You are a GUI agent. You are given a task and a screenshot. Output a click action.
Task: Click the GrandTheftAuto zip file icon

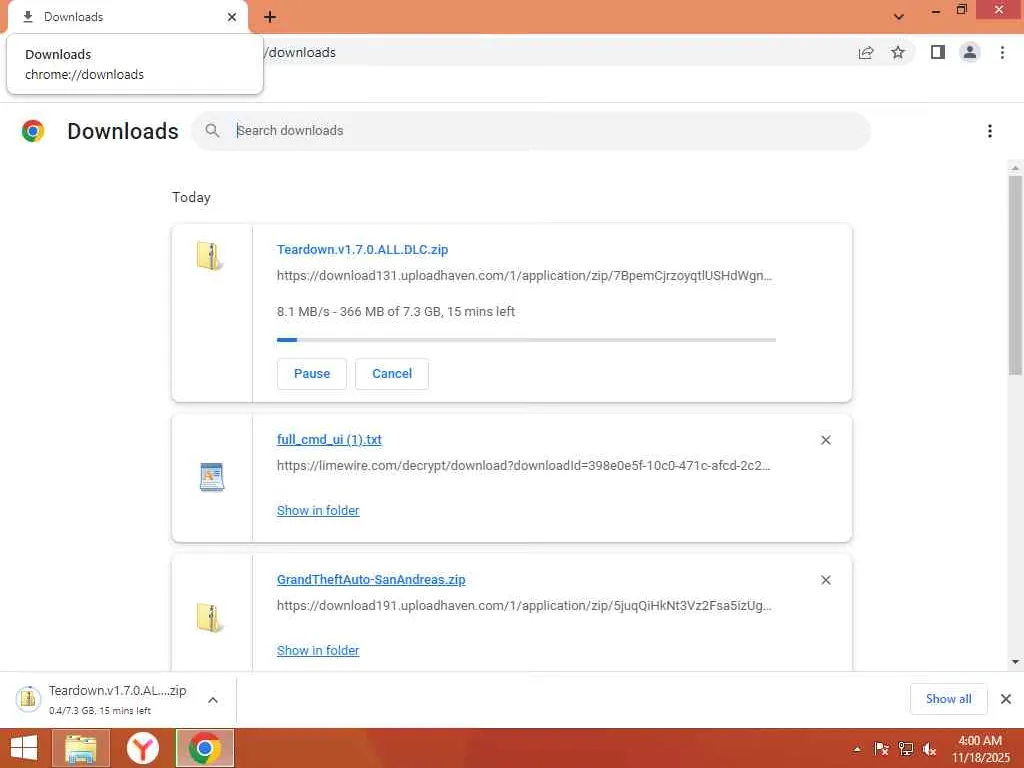(x=210, y=618)
